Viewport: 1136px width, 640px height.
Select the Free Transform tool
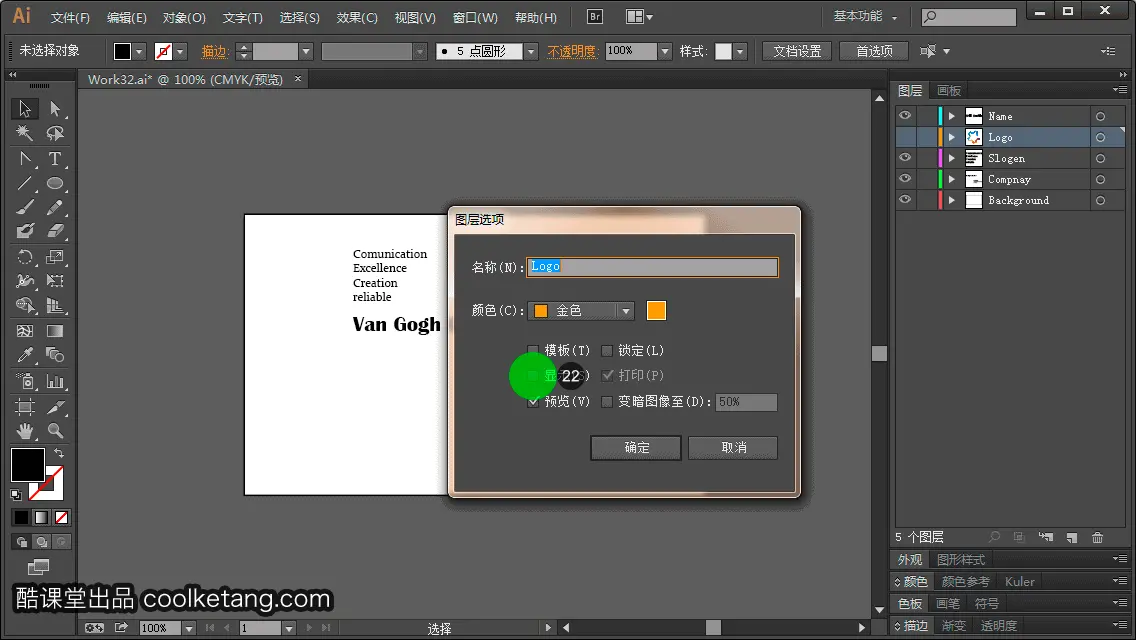55,281
